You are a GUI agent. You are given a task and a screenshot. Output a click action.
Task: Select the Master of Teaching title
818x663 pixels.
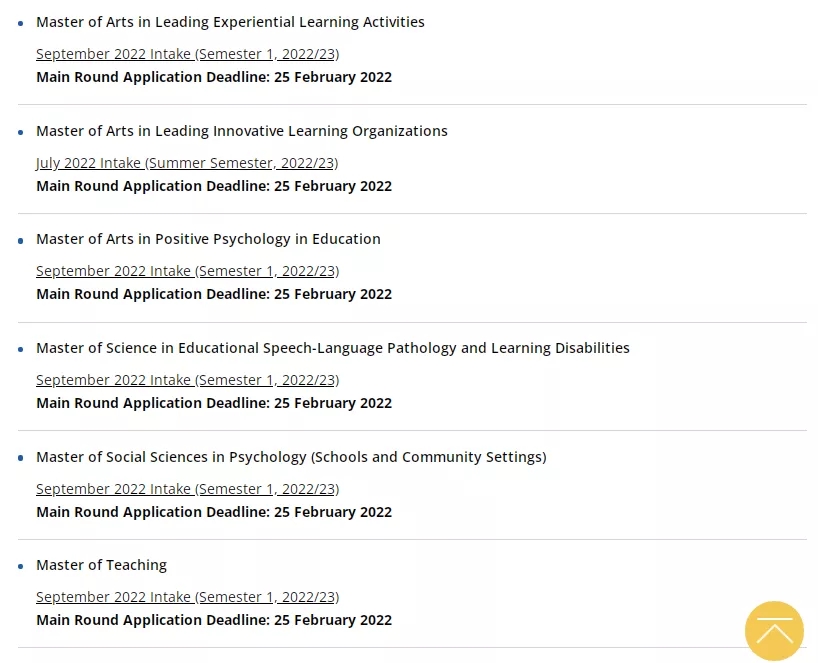[101, 565]
